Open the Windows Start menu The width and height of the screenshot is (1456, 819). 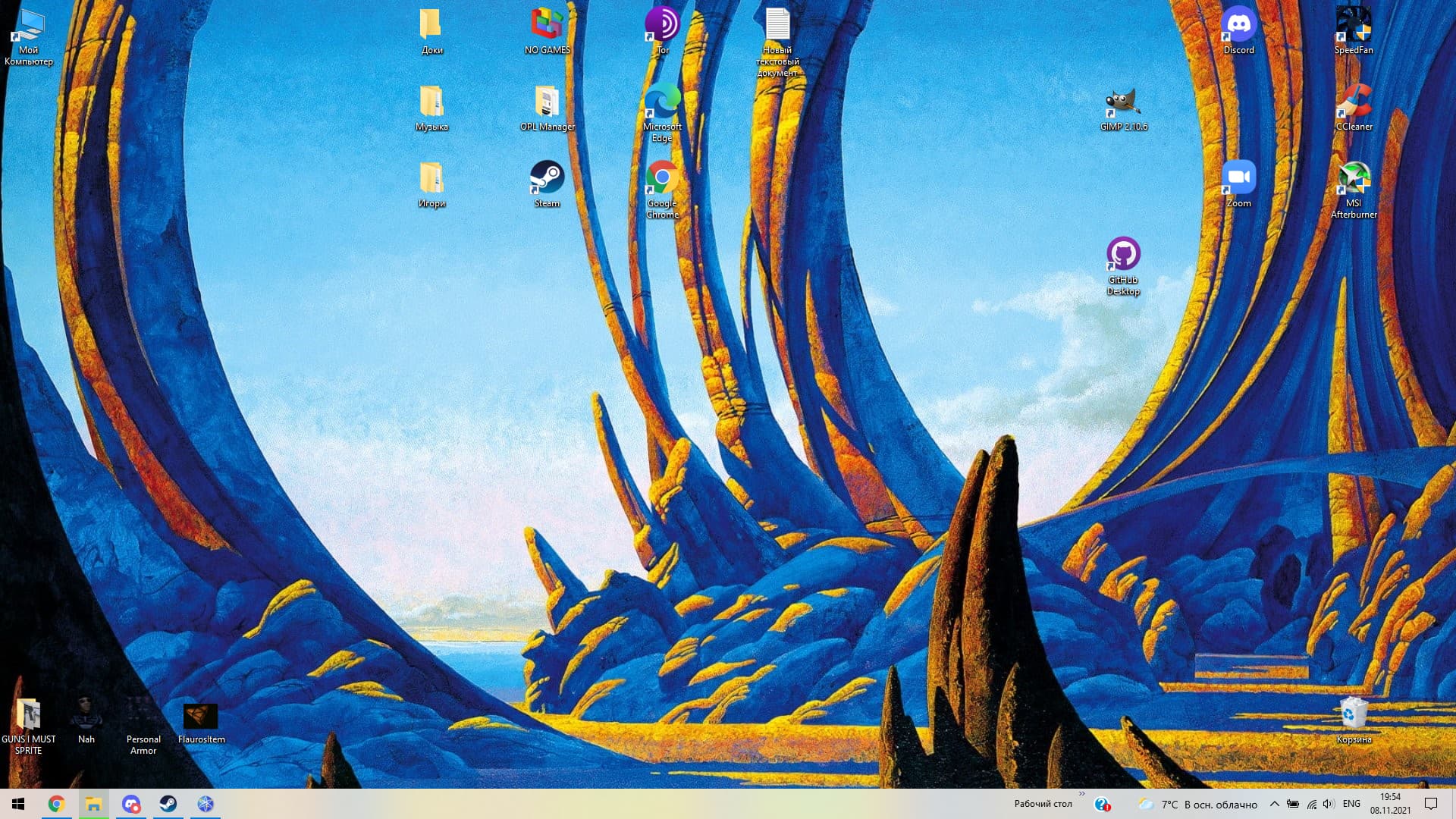point(18,804)
